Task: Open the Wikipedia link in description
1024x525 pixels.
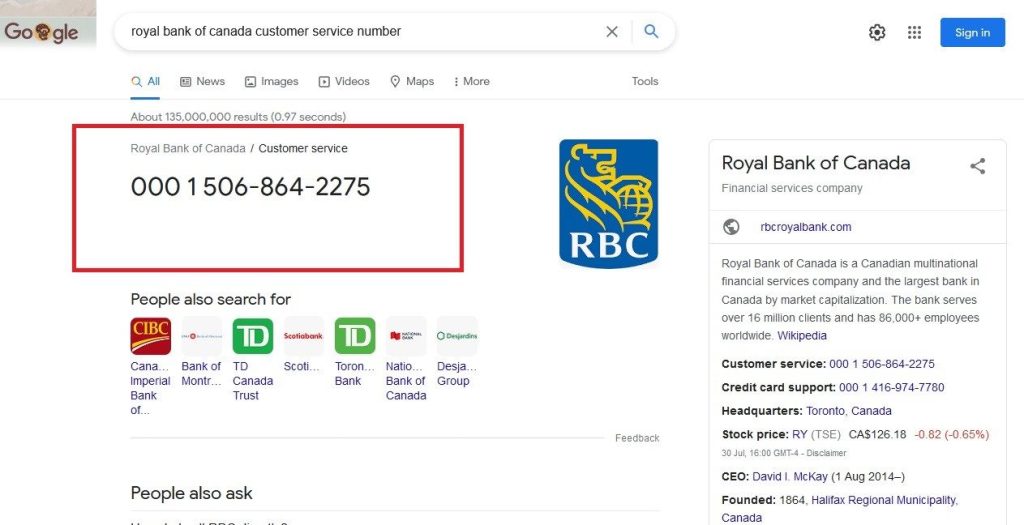Action: pos(802,336)
